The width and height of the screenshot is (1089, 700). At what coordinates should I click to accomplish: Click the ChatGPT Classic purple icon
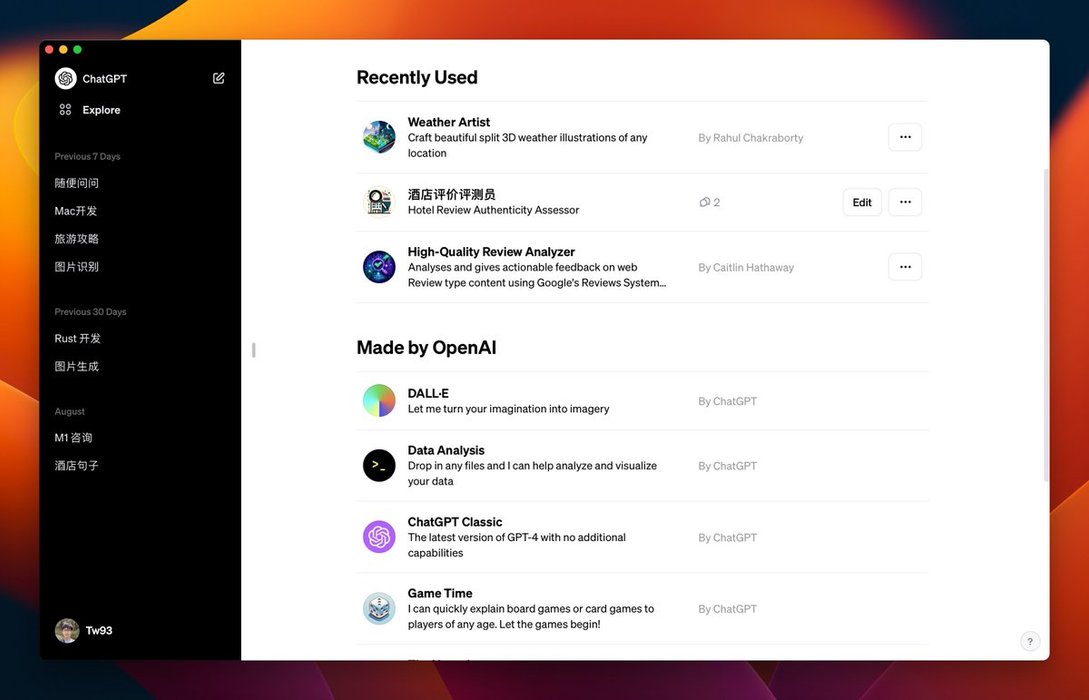379,537
